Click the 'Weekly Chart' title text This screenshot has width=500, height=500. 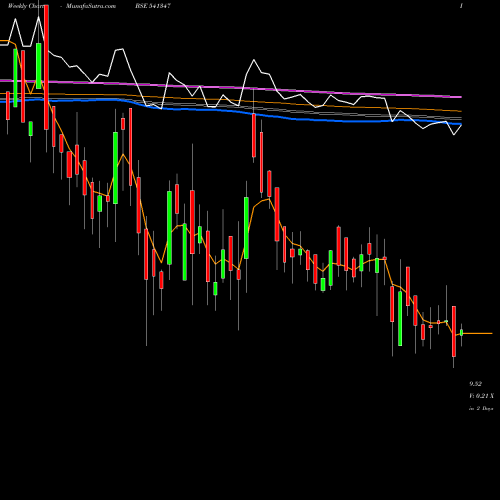(x=26, y=6)
